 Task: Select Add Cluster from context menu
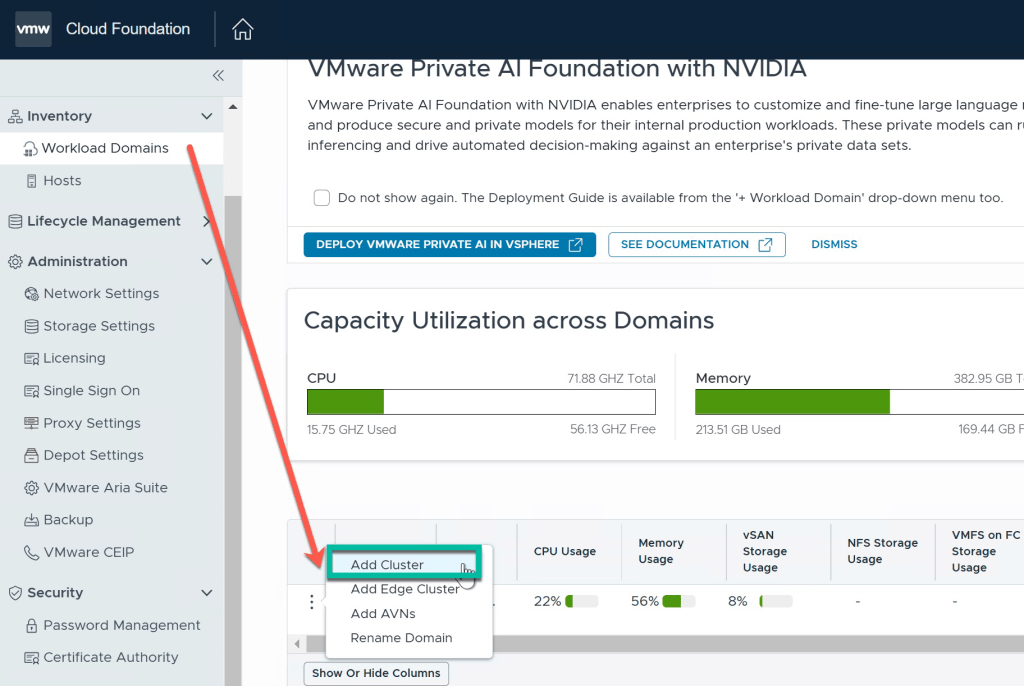388,565
